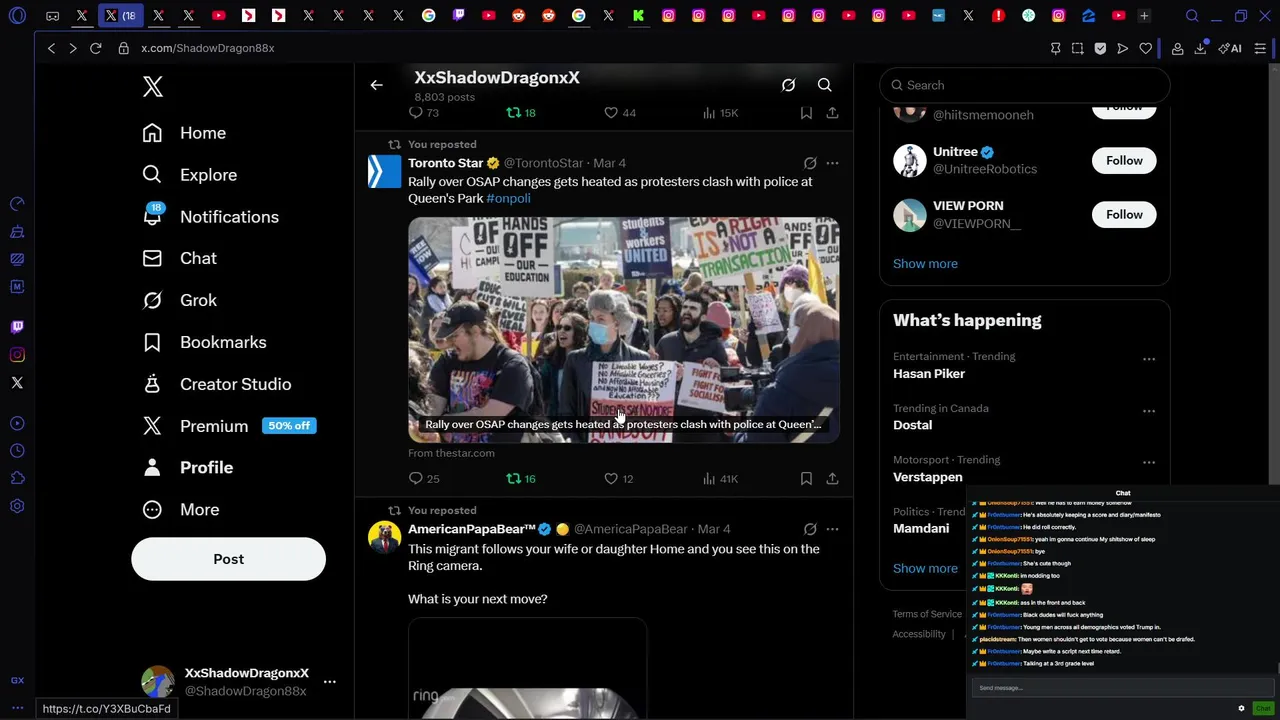
Task: Open the AmericanPapaBear profile name
Action: tap(472, 529)
